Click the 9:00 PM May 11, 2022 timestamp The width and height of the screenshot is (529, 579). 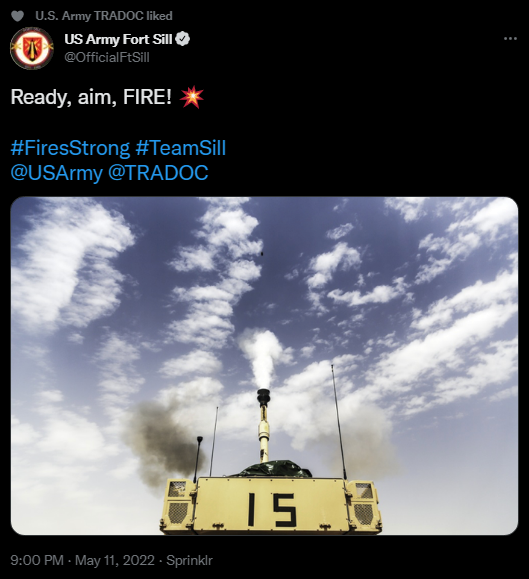[x=82, y=560]
